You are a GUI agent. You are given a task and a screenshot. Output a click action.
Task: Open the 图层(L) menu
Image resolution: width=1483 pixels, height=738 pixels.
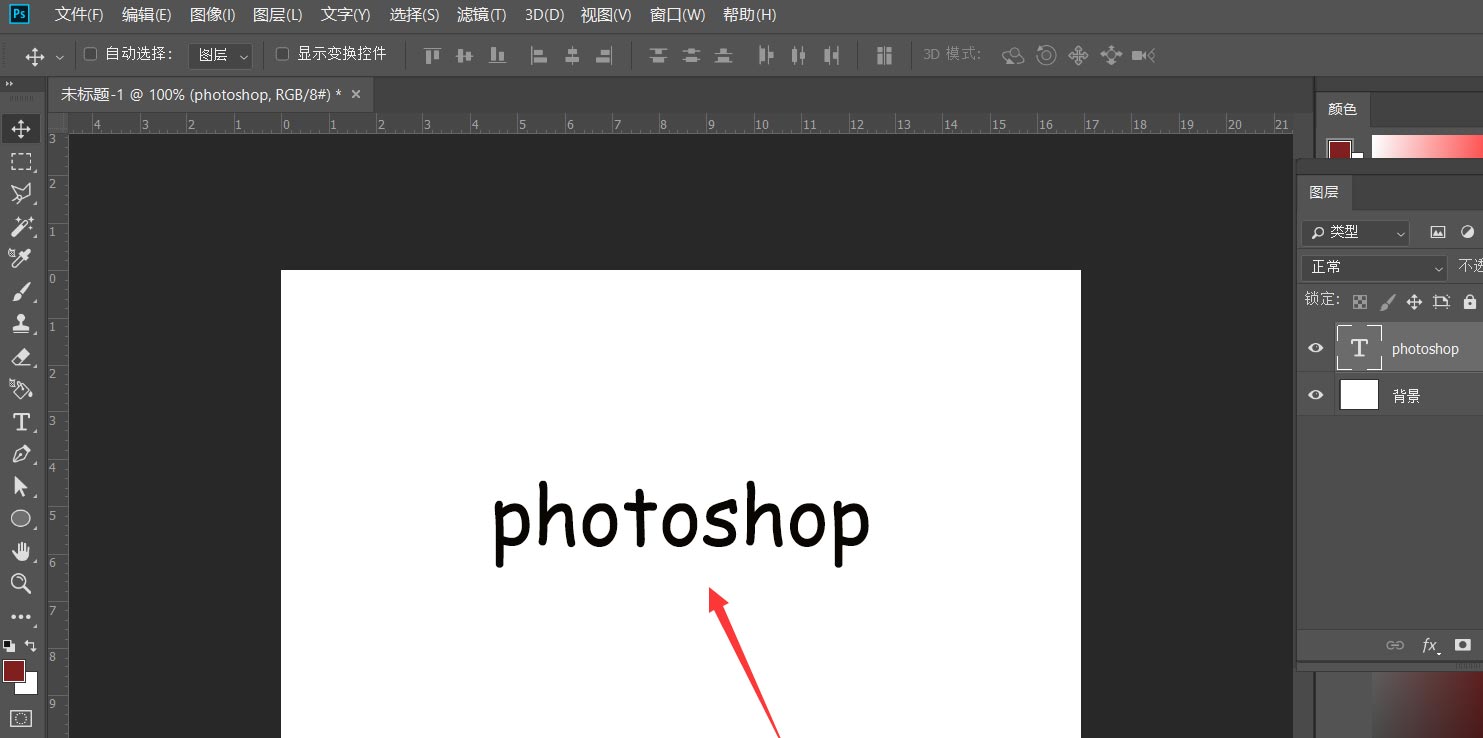click(278, 15)
